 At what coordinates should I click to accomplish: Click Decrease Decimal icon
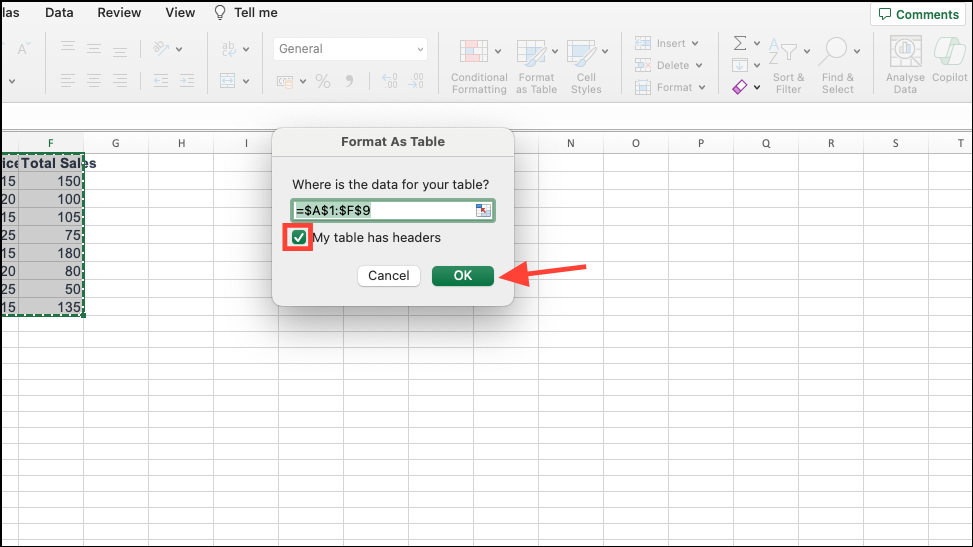[x=416, y=81]
